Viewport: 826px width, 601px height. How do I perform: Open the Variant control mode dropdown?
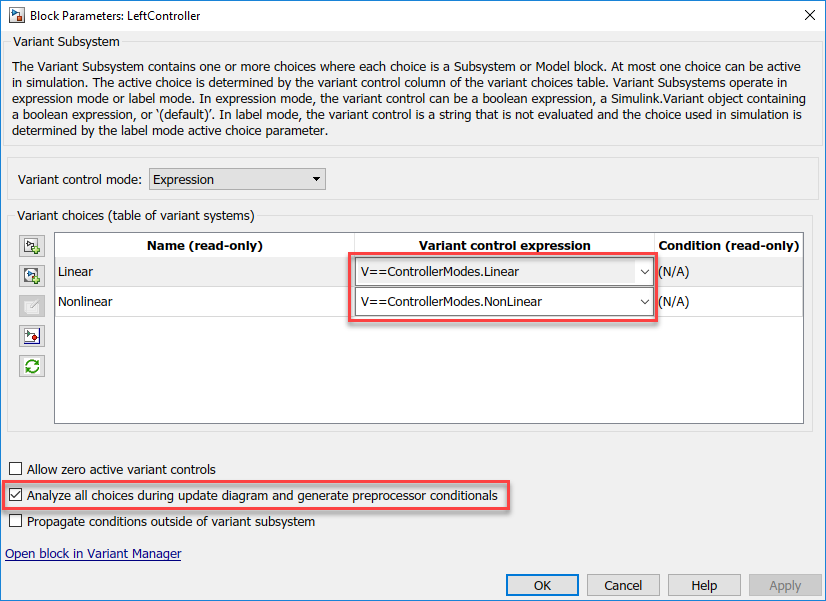(x=237, y=180)
